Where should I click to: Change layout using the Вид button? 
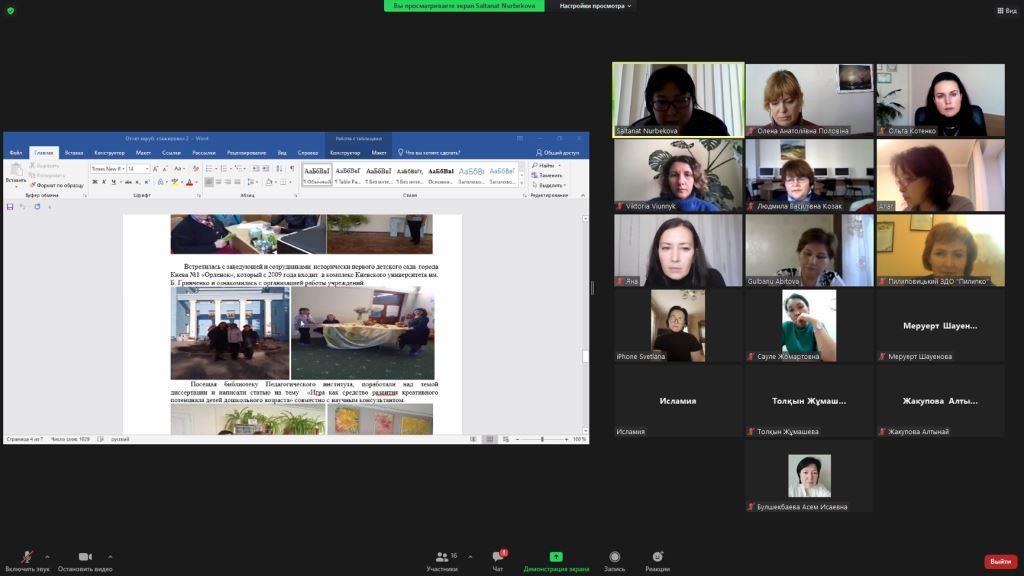tap(1006, 10)
